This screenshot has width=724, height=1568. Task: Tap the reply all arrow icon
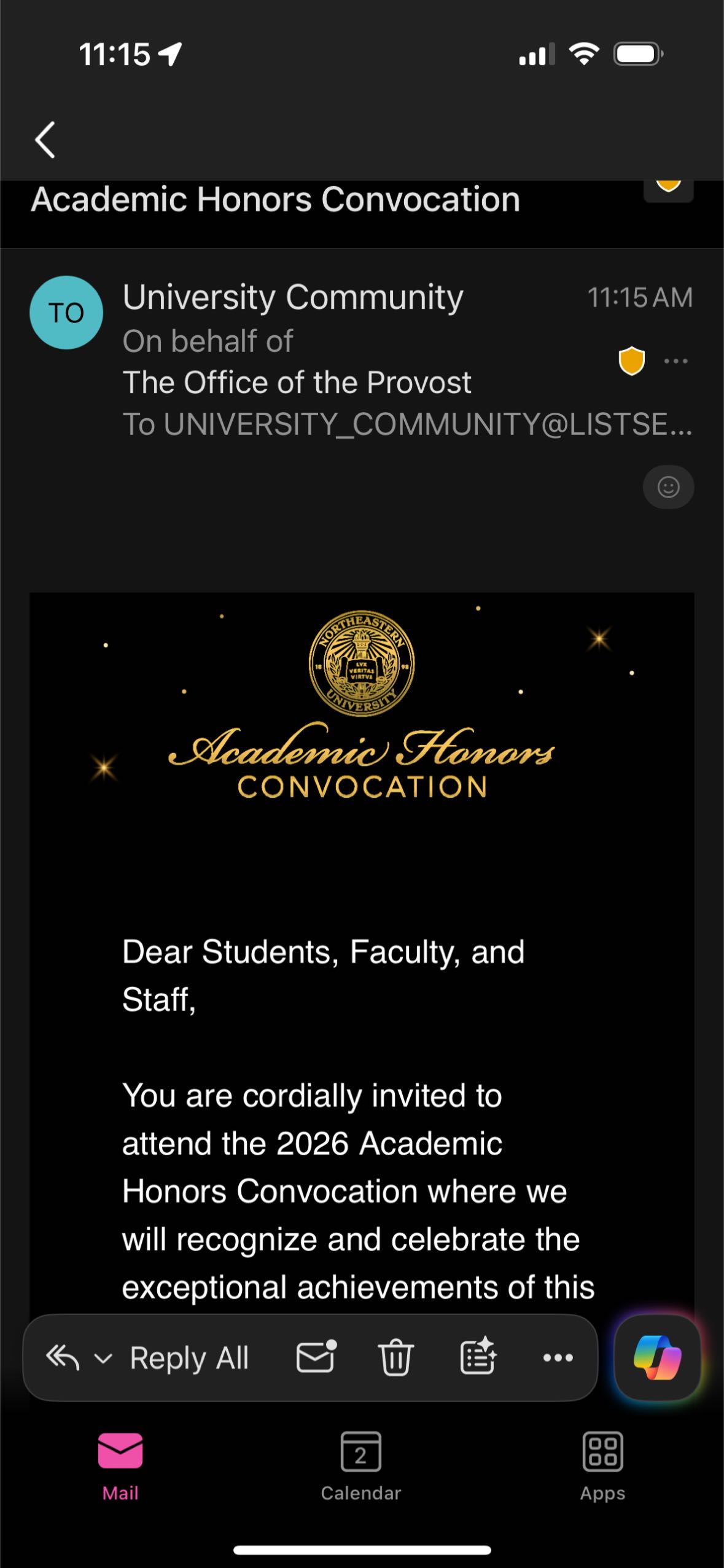(63, 1357)
